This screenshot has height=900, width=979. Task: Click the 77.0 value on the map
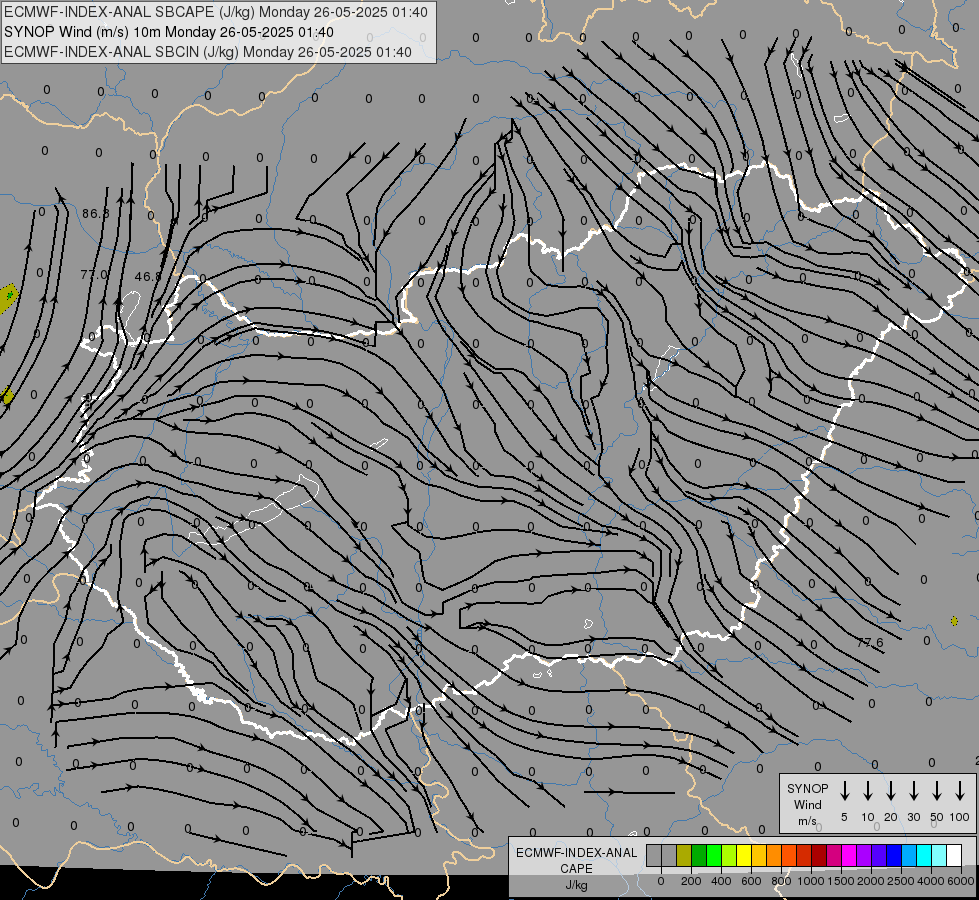pos(94,274)
